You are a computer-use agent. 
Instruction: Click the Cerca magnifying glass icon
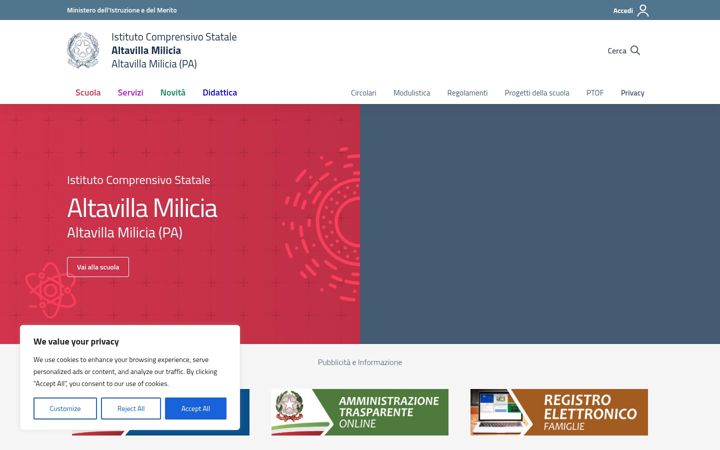[x=635, y=51]
